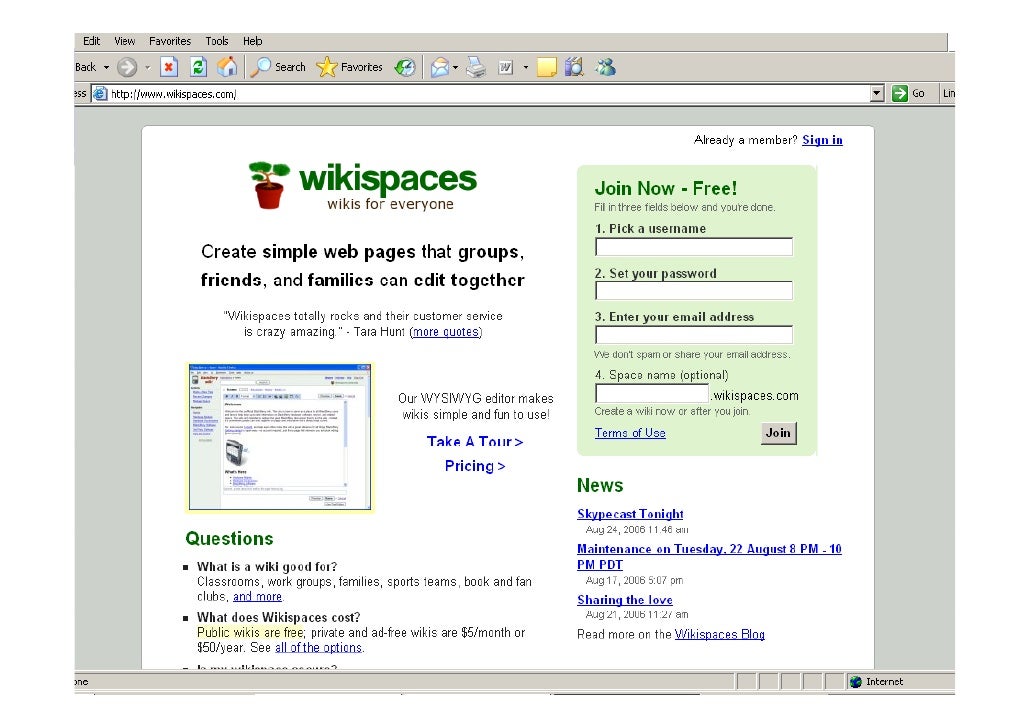1030x728 pixels.
Task: Open the address bar dropdown arrow
Action: 877,94
